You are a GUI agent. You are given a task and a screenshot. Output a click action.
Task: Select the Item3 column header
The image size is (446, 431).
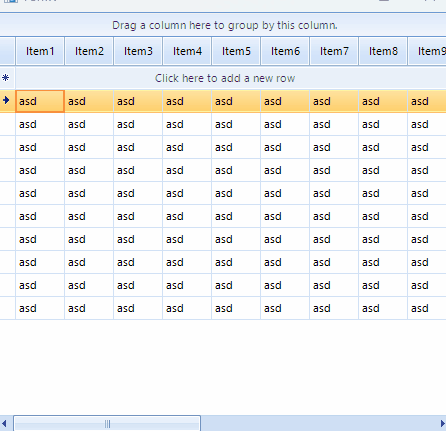pos(138,51)
